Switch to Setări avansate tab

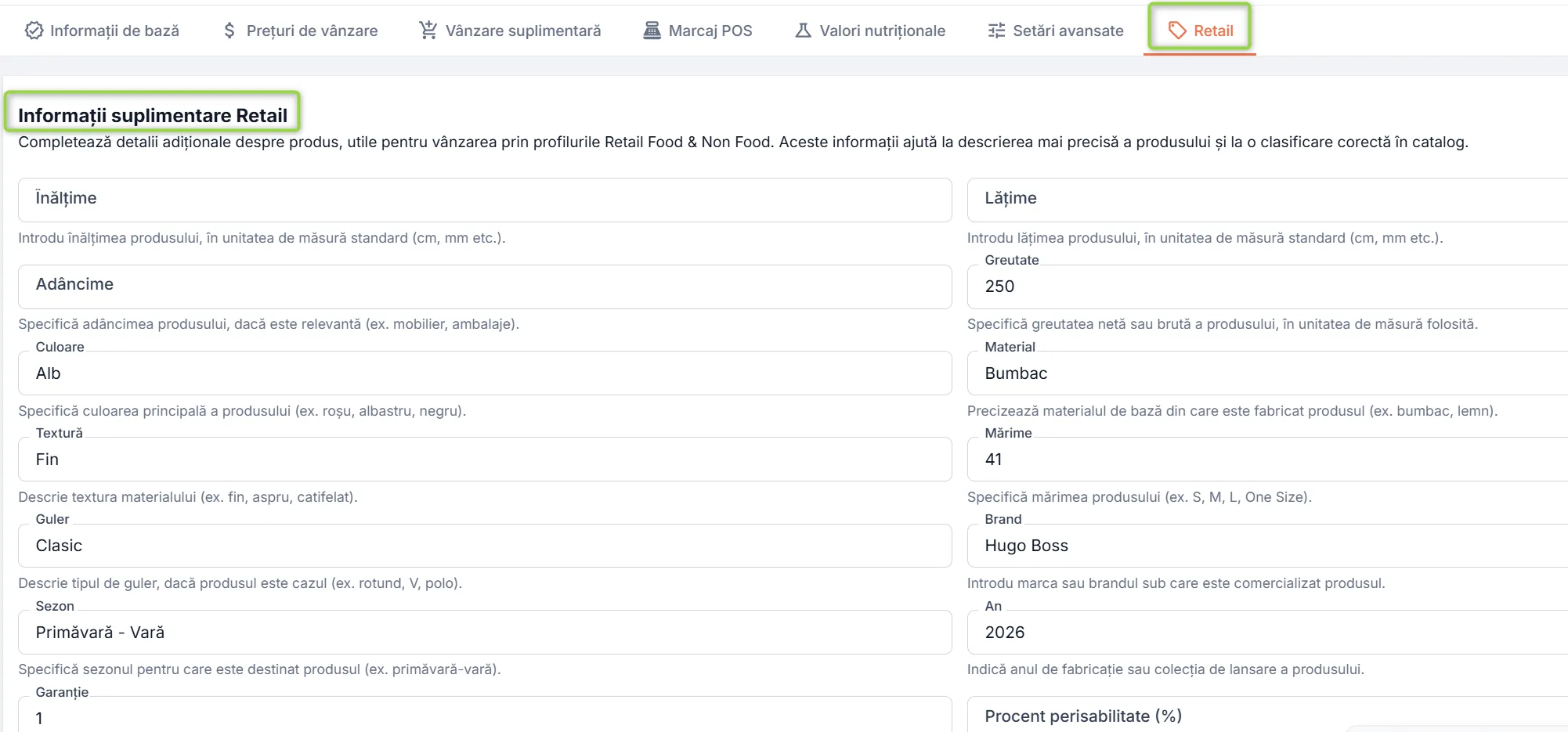click(x=1056, y=31)
